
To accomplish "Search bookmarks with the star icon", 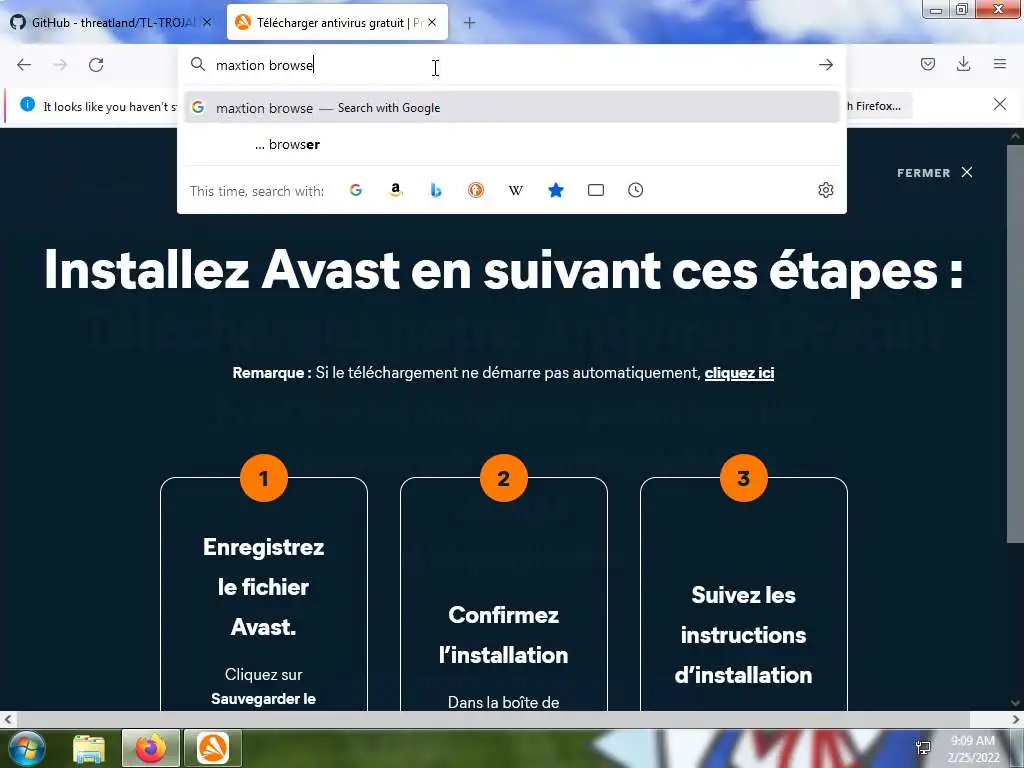I will [x=556, y=190].
